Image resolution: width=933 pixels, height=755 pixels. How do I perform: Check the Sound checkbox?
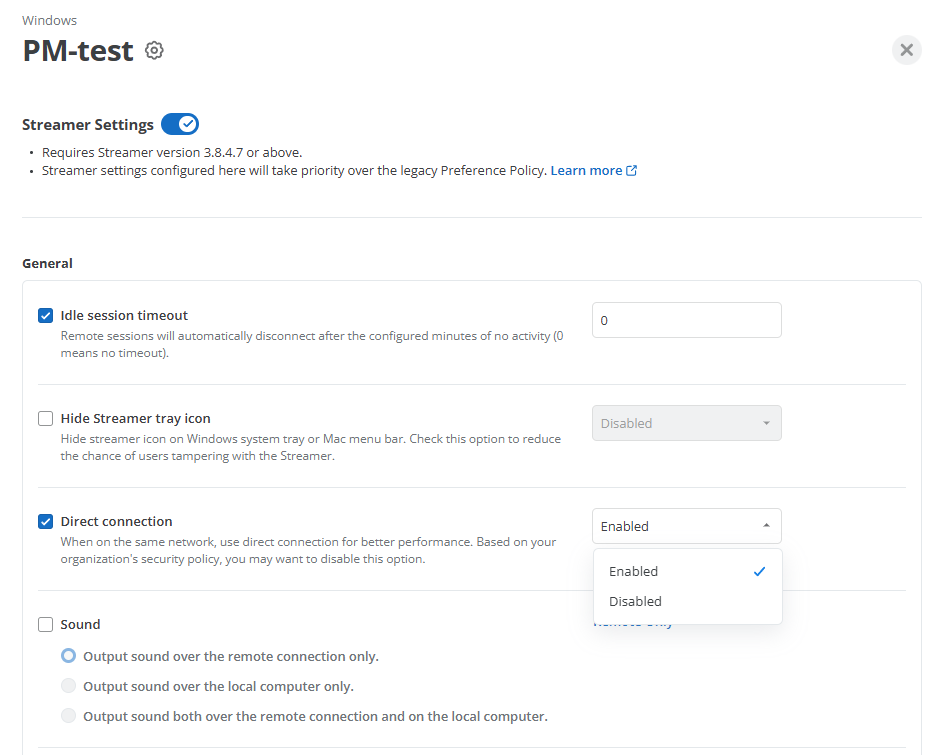45,625
